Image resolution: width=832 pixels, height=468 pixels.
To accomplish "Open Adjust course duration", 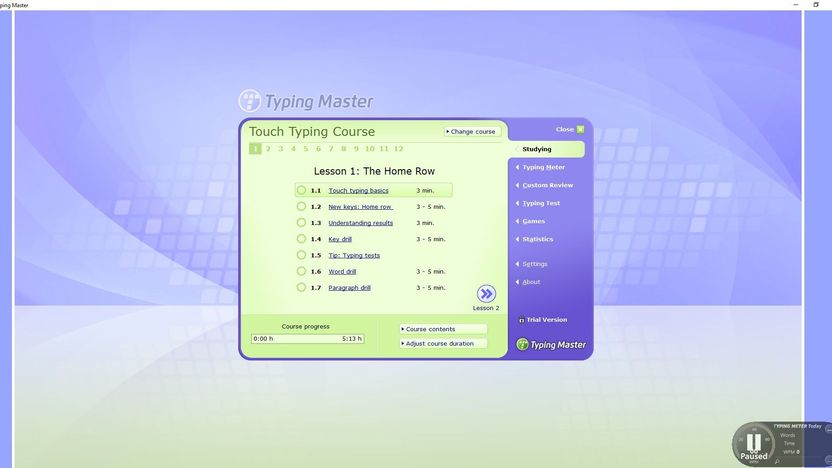I will click(443, 343).
